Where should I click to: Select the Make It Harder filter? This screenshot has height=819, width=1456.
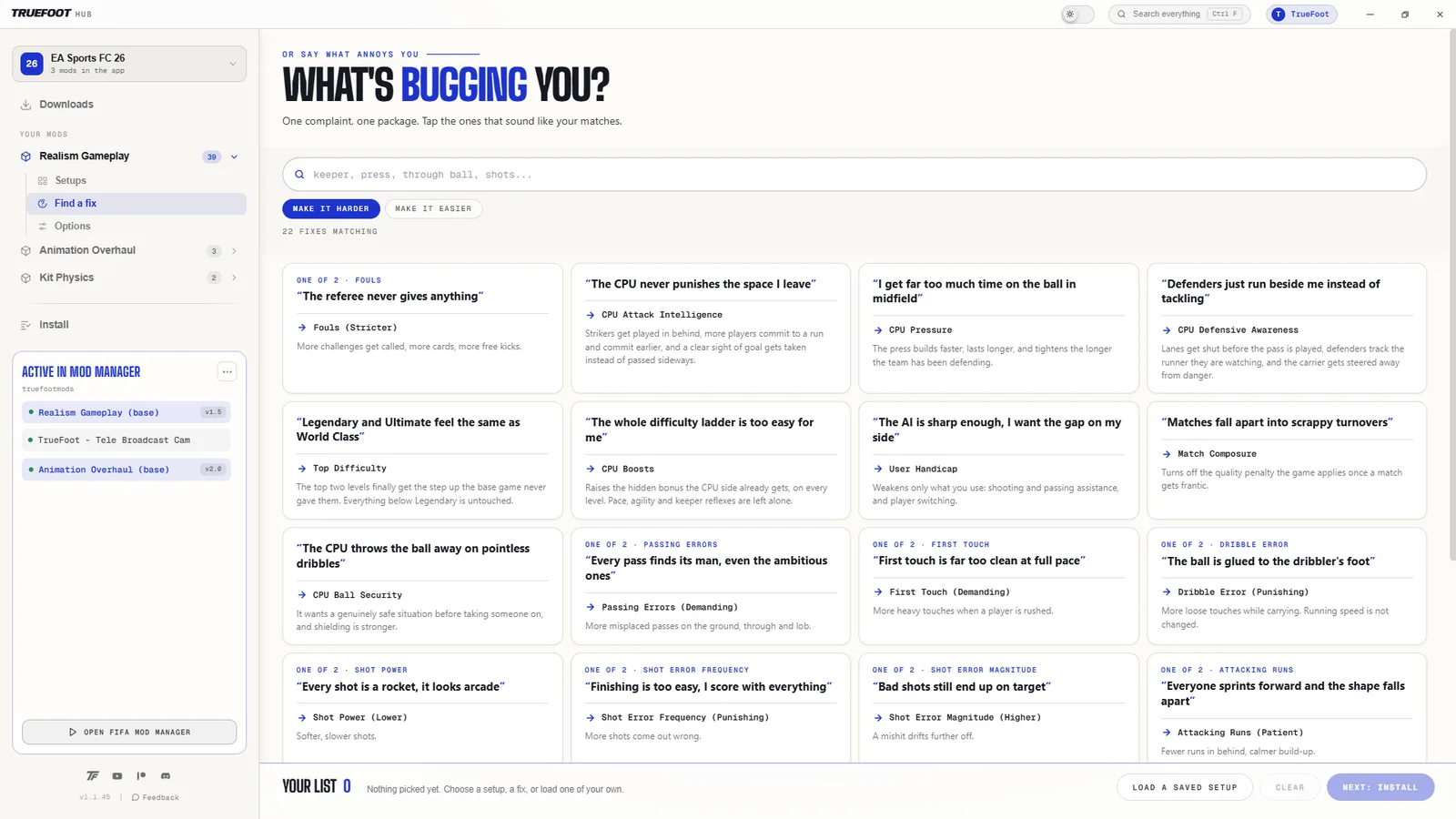pos(331,209)
